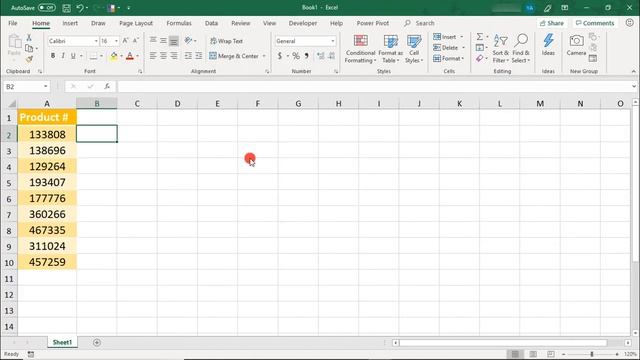Click the Save icon in title bar
Screen dimensions: 640x360
[67, 8]
